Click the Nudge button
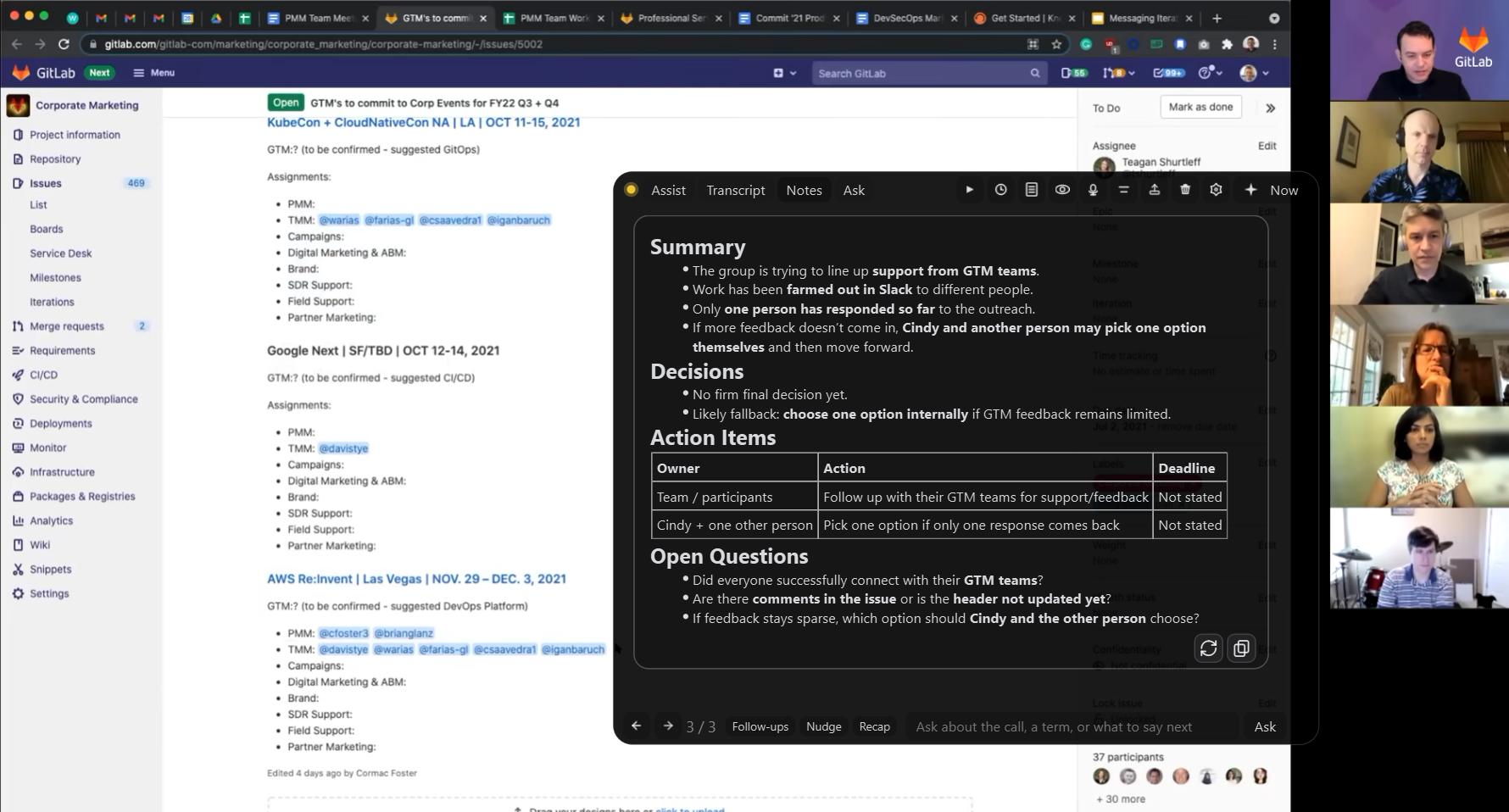1509x812 pixels. point(823,726)
